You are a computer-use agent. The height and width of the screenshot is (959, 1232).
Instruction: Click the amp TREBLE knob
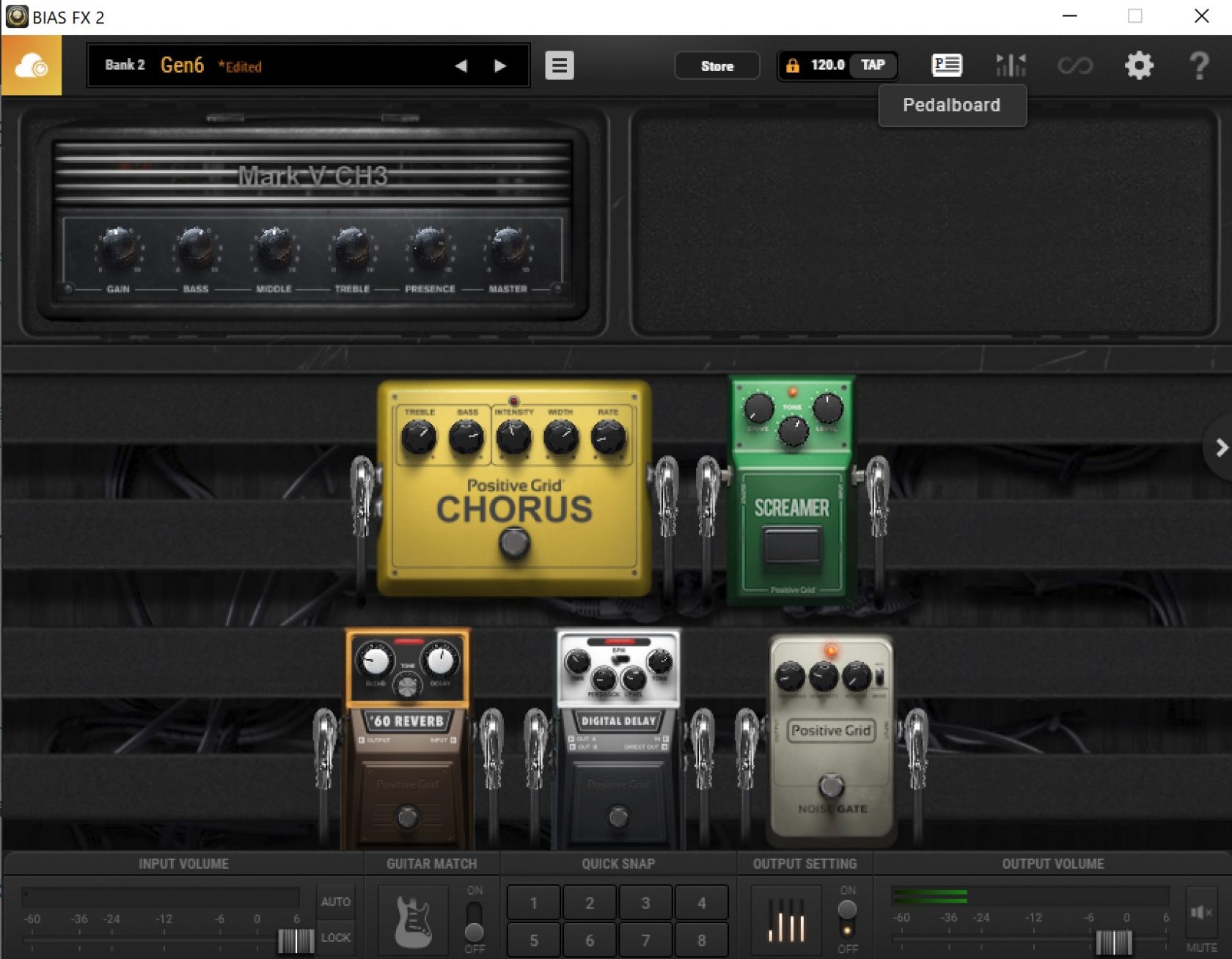pos(352,248)
